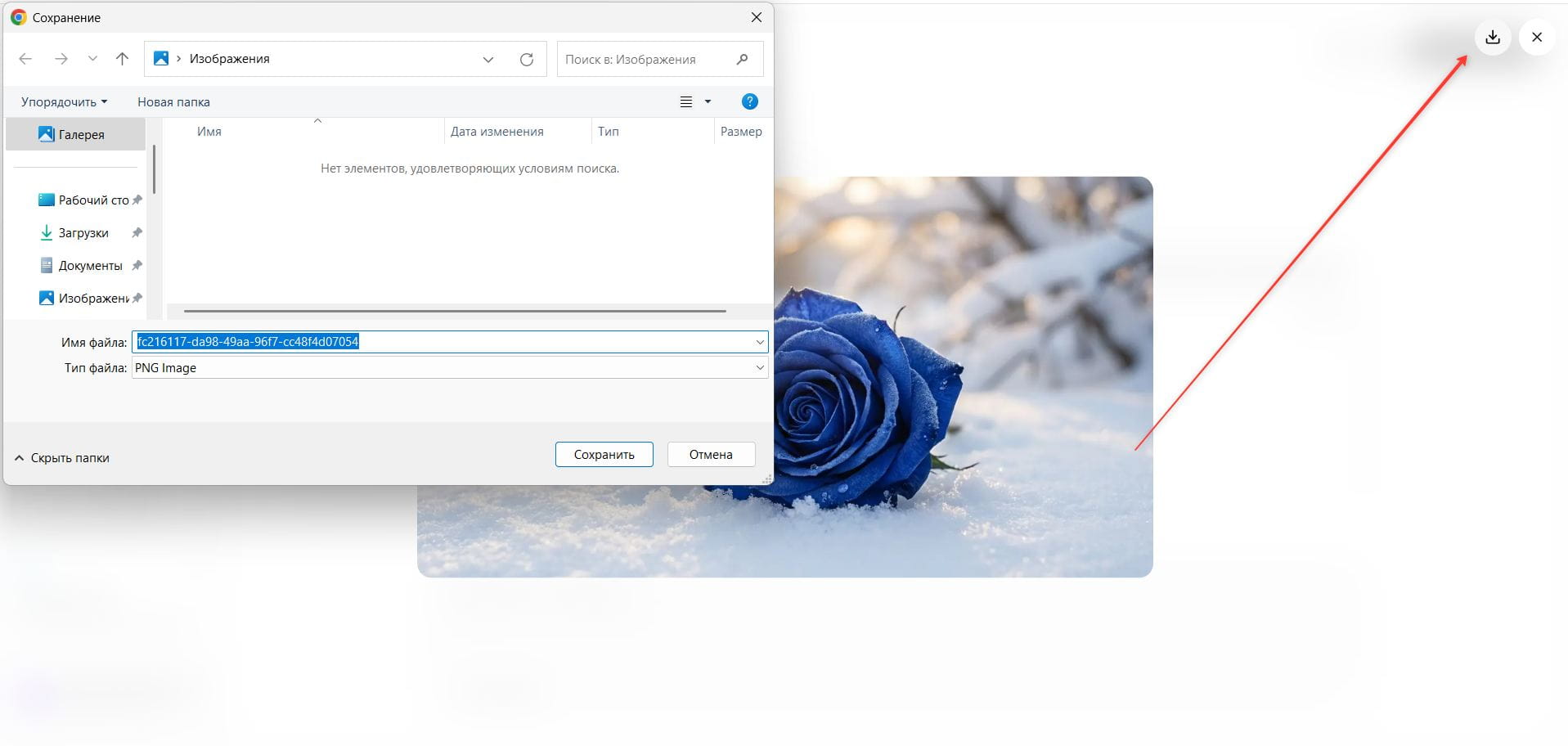The image size is (1568, 746).
Task: Open the Тип файла dropdown
Action: (759, 368)
